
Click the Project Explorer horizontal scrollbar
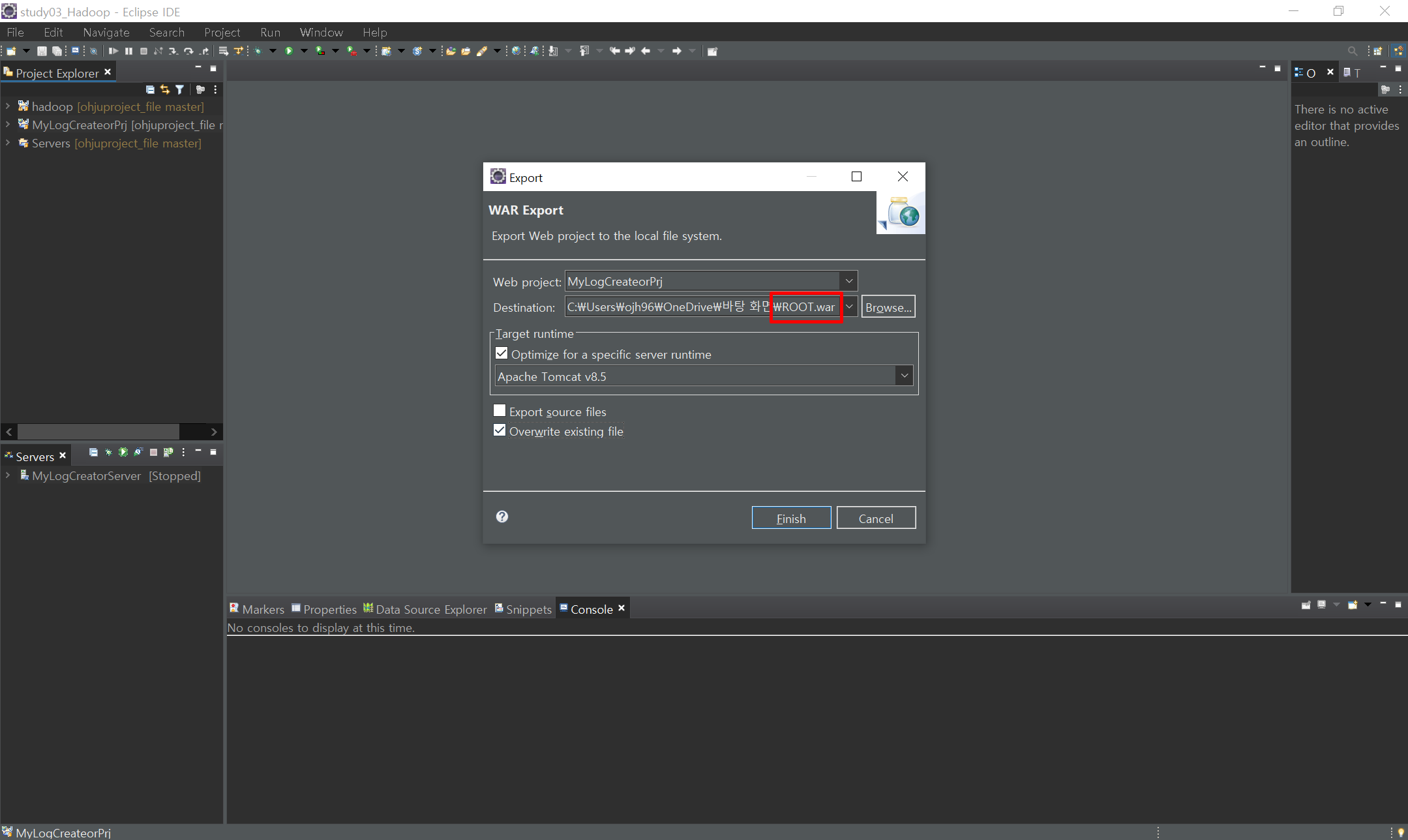(x=98, y=432)
